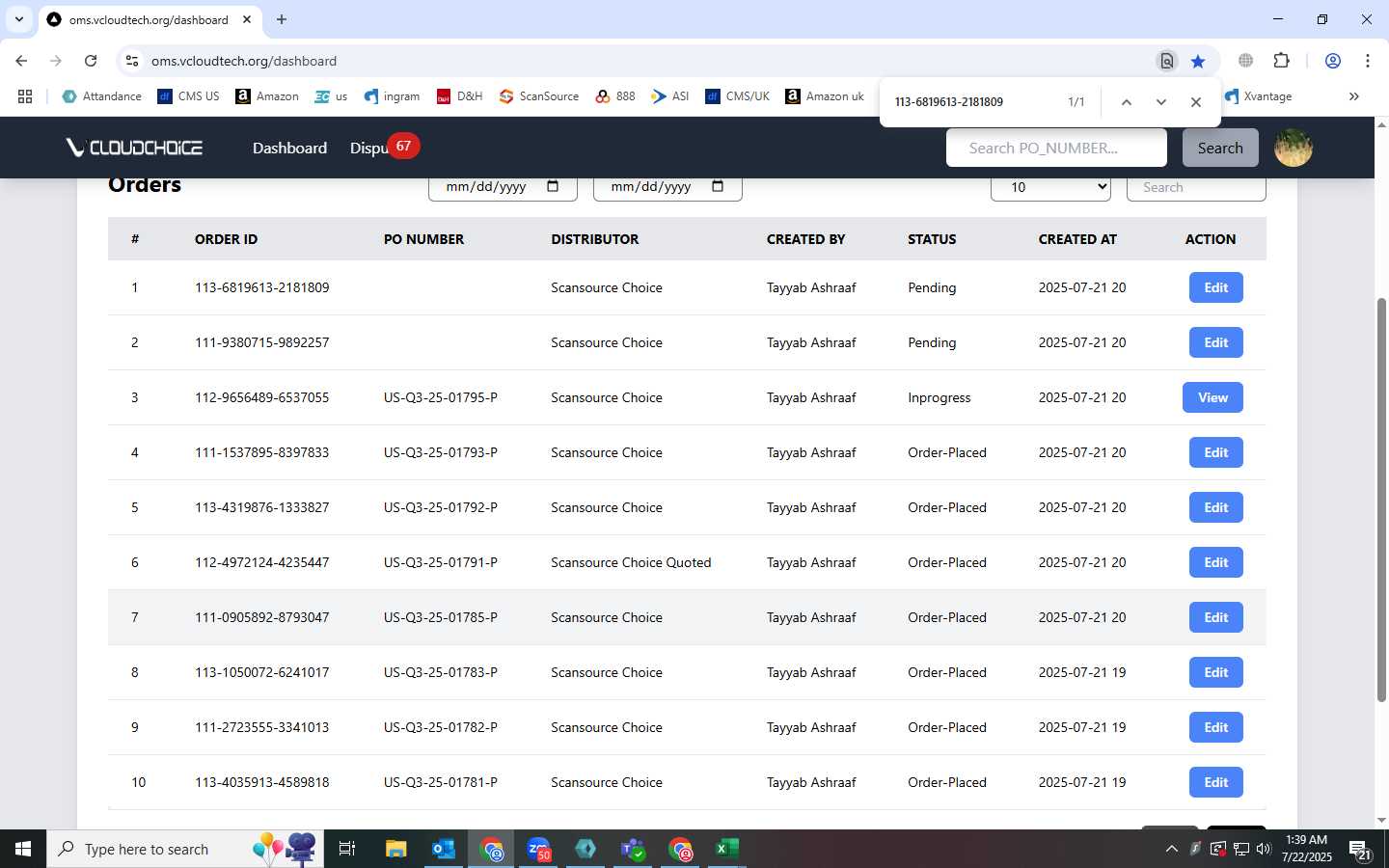Edit order with PO US-Q3-25-01783-P
Screen dimensions: 1389x868
[1215, 672]
